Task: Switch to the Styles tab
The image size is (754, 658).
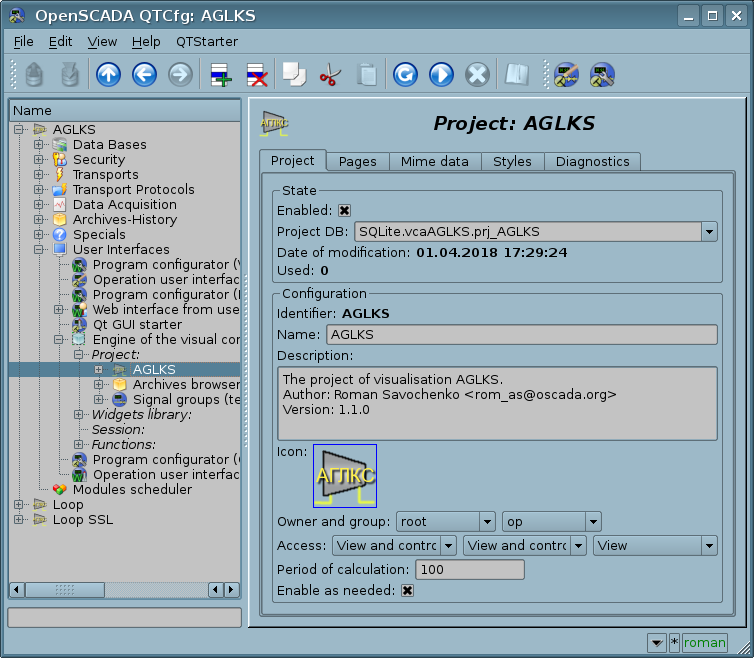Action: tap(512, 162)
